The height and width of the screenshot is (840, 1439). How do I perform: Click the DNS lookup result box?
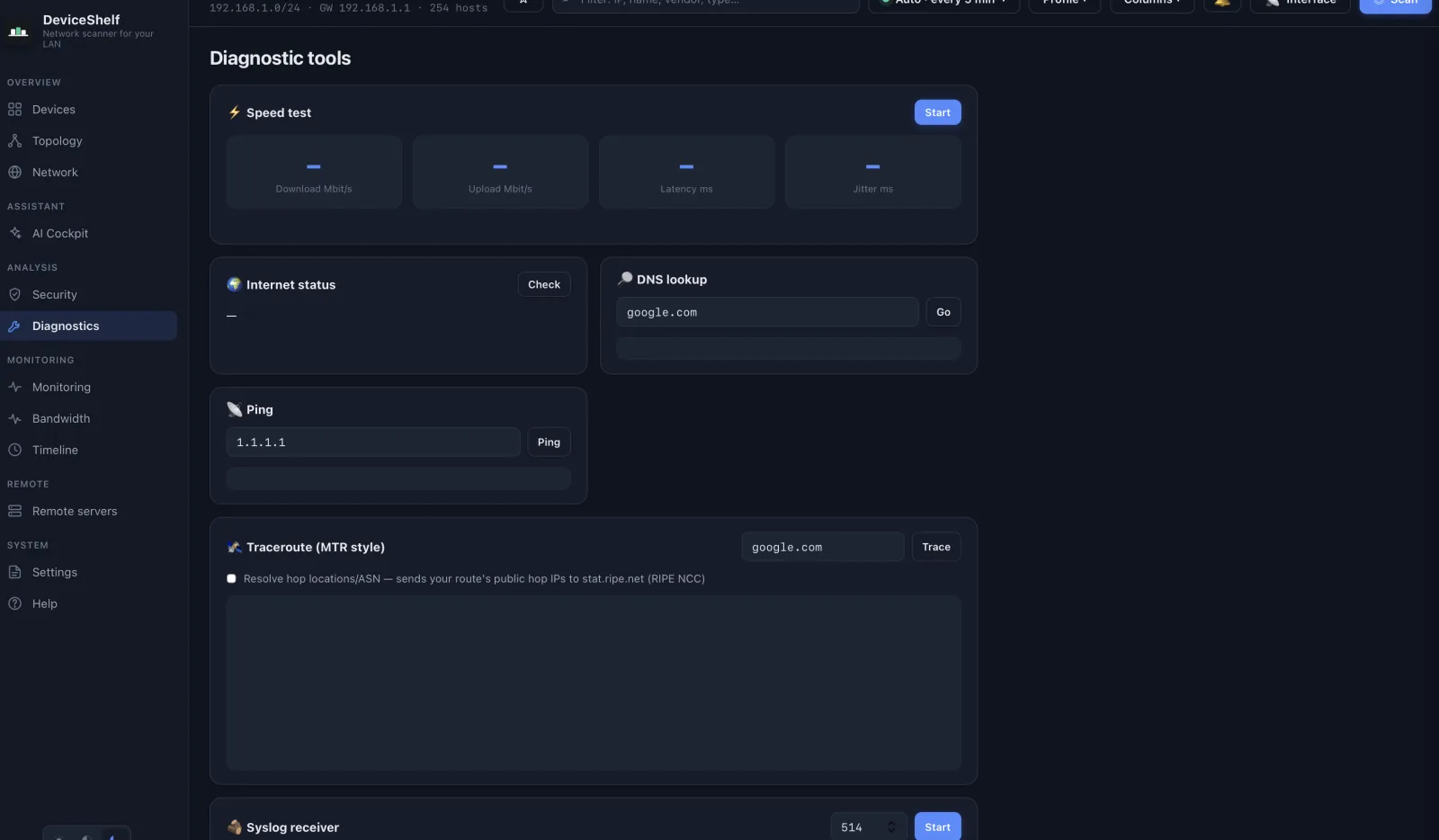789,349
